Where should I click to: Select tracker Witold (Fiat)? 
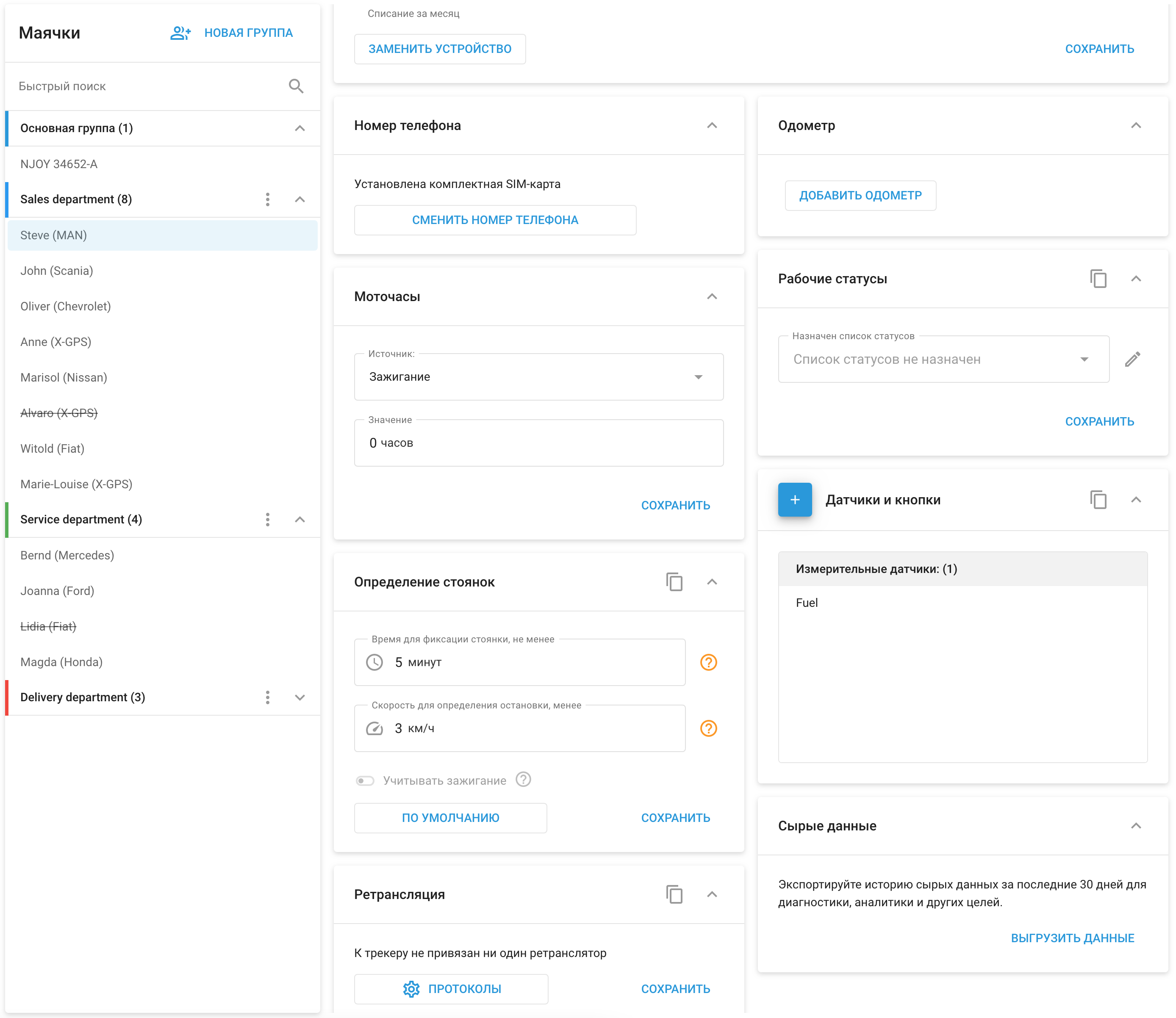[163, 449]
